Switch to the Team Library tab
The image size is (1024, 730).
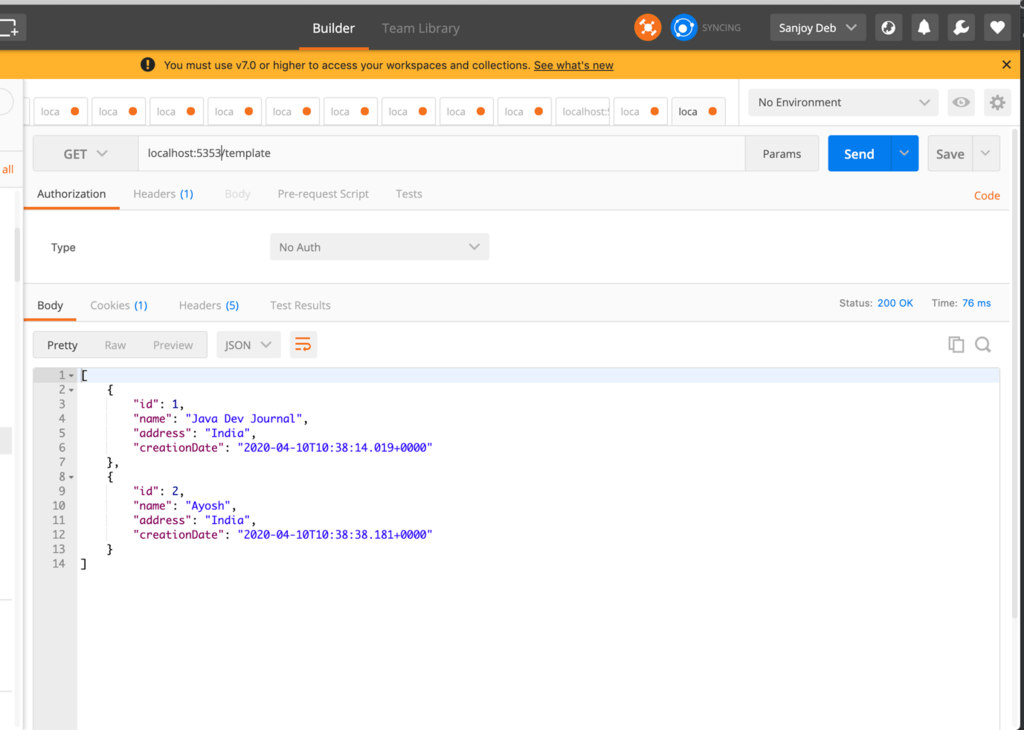[x=420, y=28]
